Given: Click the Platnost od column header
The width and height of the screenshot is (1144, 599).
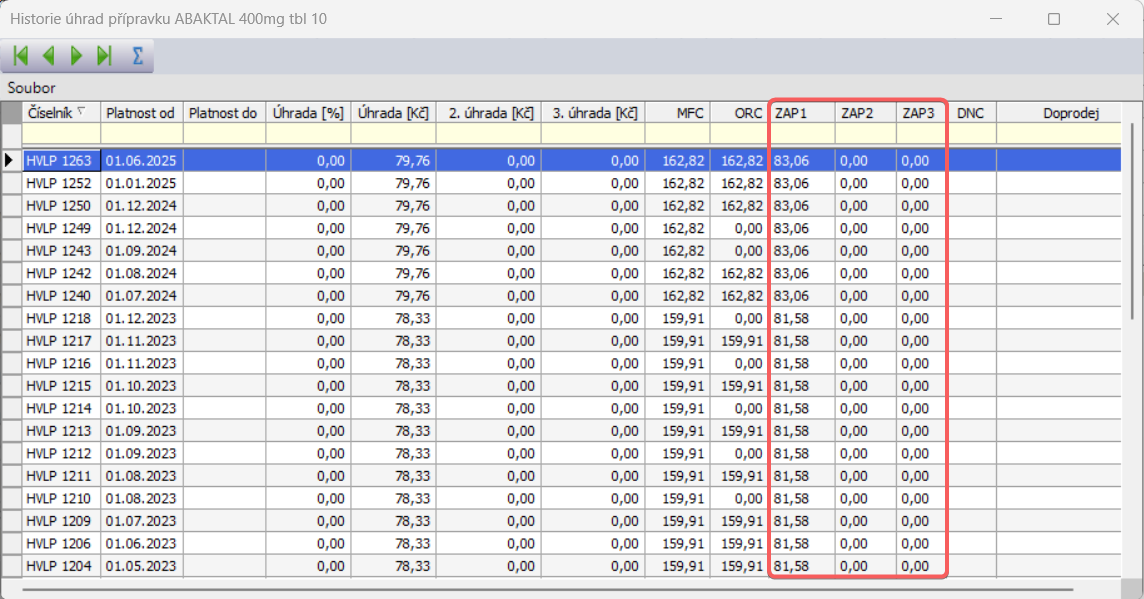Looking at the screenshot, I should 142,112.
